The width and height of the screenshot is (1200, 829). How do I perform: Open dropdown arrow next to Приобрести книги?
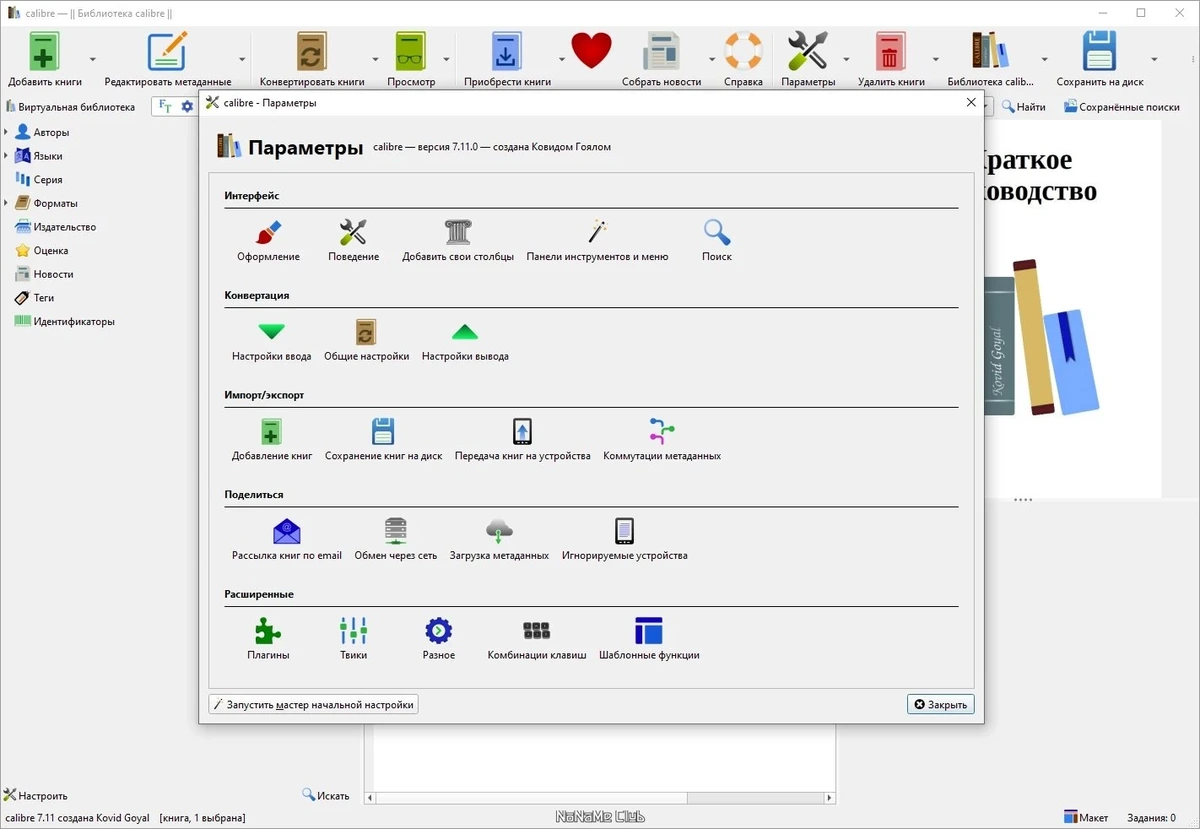tap(561, 59)
